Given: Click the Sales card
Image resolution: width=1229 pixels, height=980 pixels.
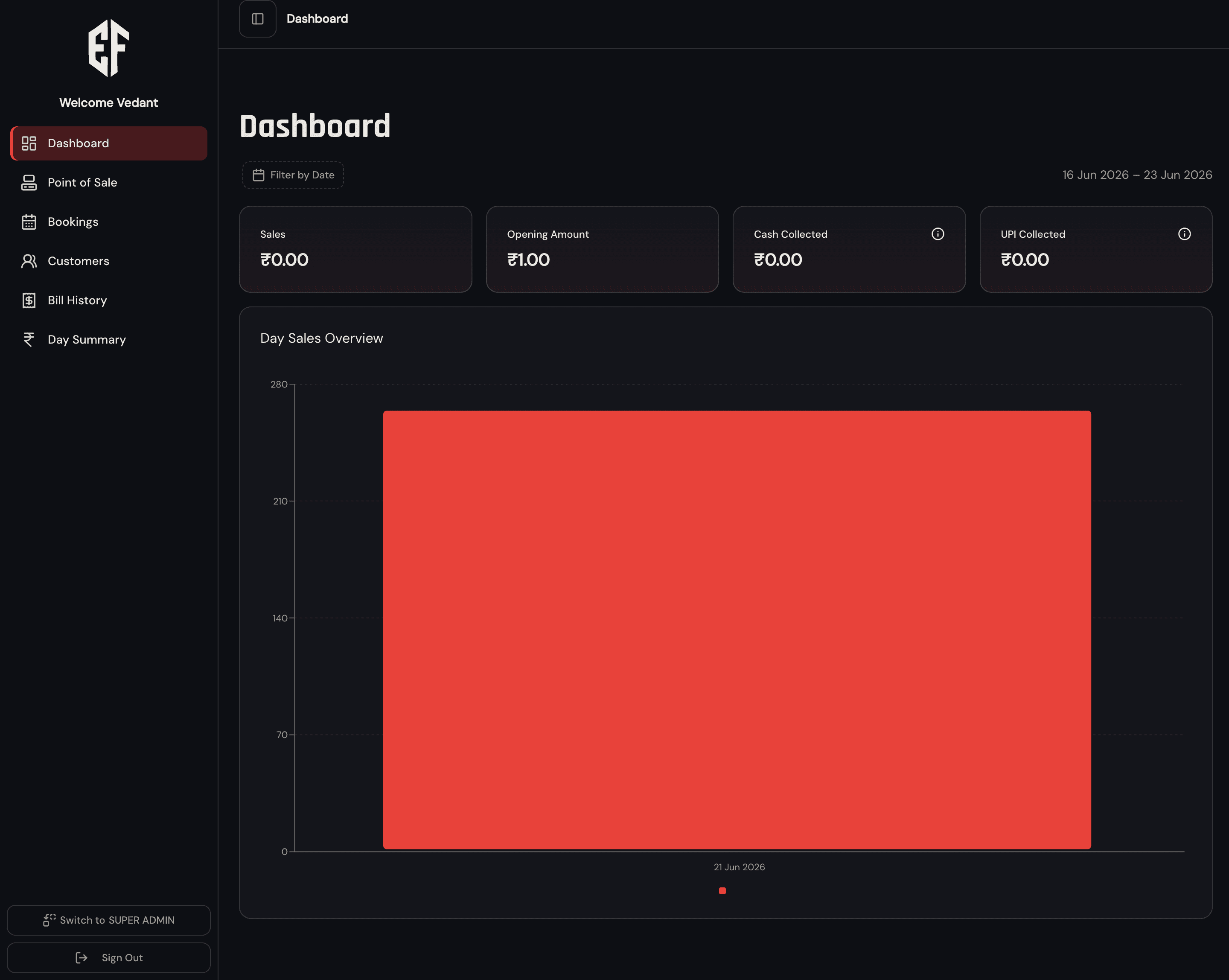Looking at the screenshot, I should [x=356, y=249].
